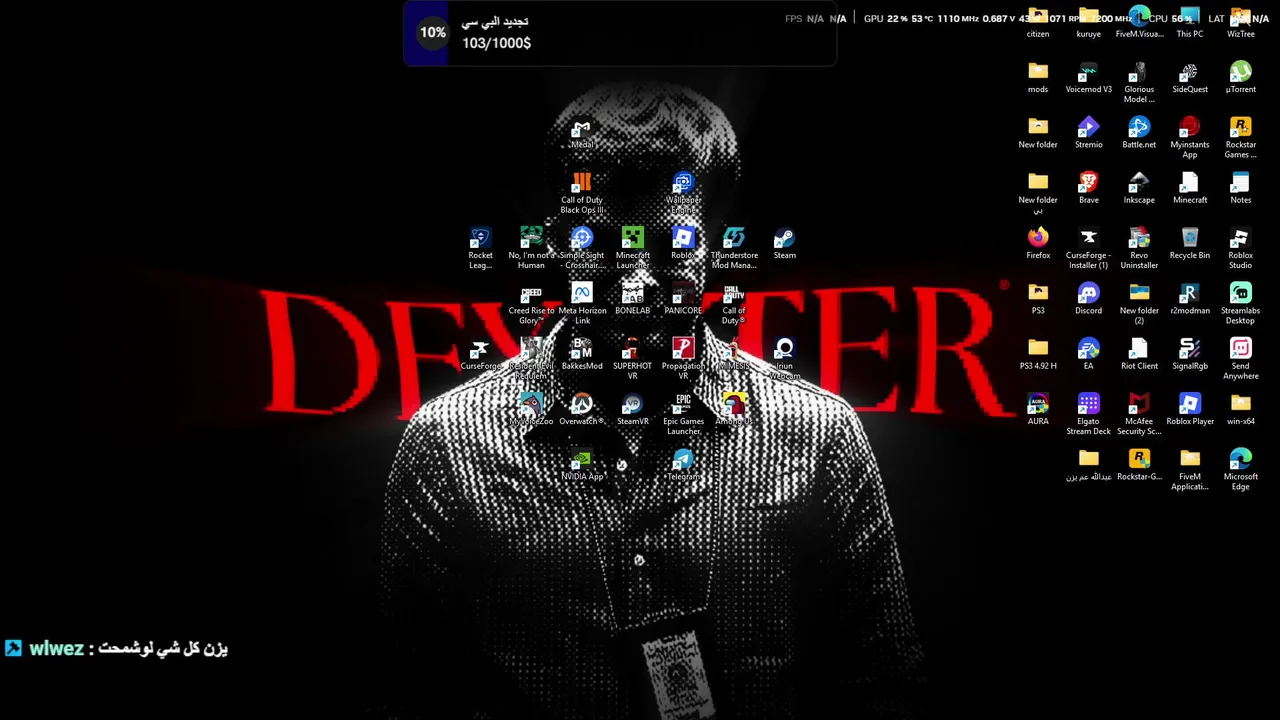Select the PS3 folder
This screenshot has height=720, width=1280.
[1038, 297]
